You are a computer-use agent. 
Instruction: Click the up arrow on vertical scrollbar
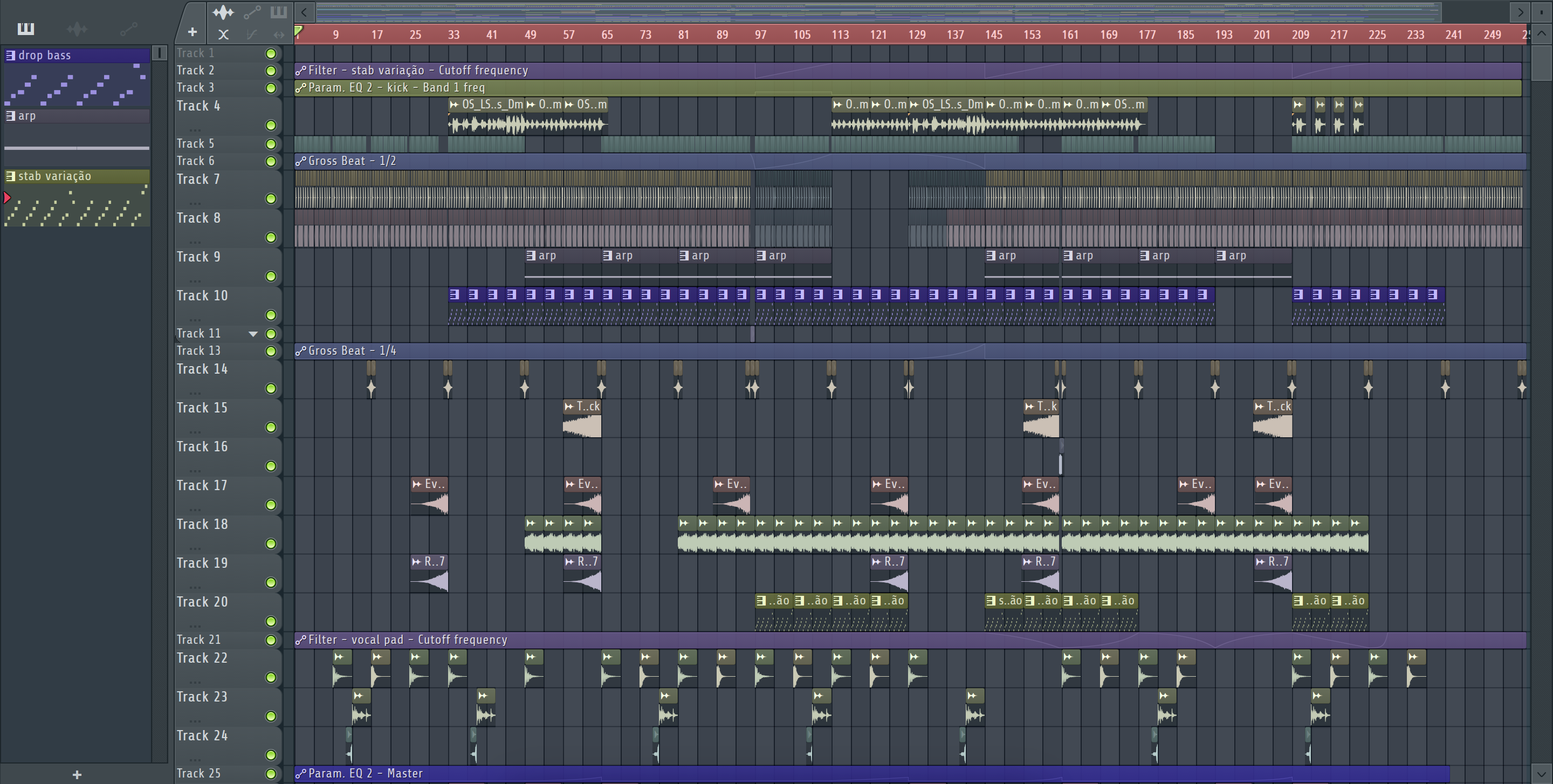pyautogui.click(x=1542, y=34)
